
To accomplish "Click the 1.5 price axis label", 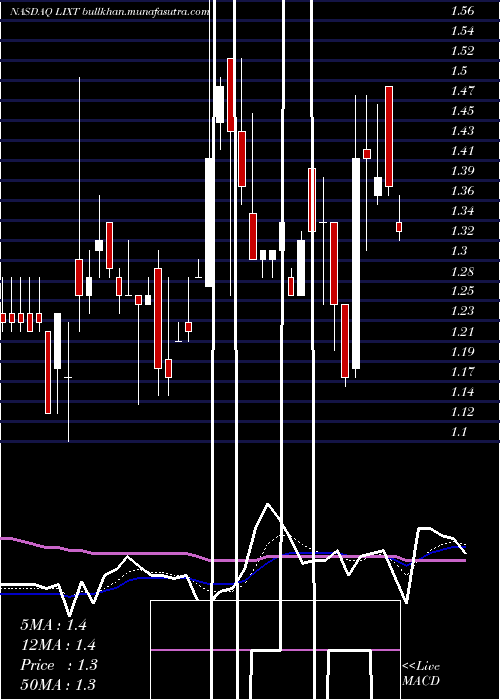I will (459, 71).
